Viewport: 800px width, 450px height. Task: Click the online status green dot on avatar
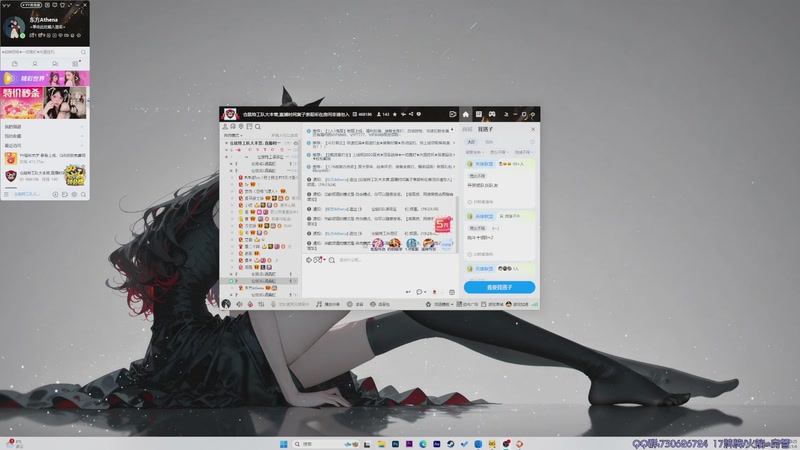click(22, 36)
